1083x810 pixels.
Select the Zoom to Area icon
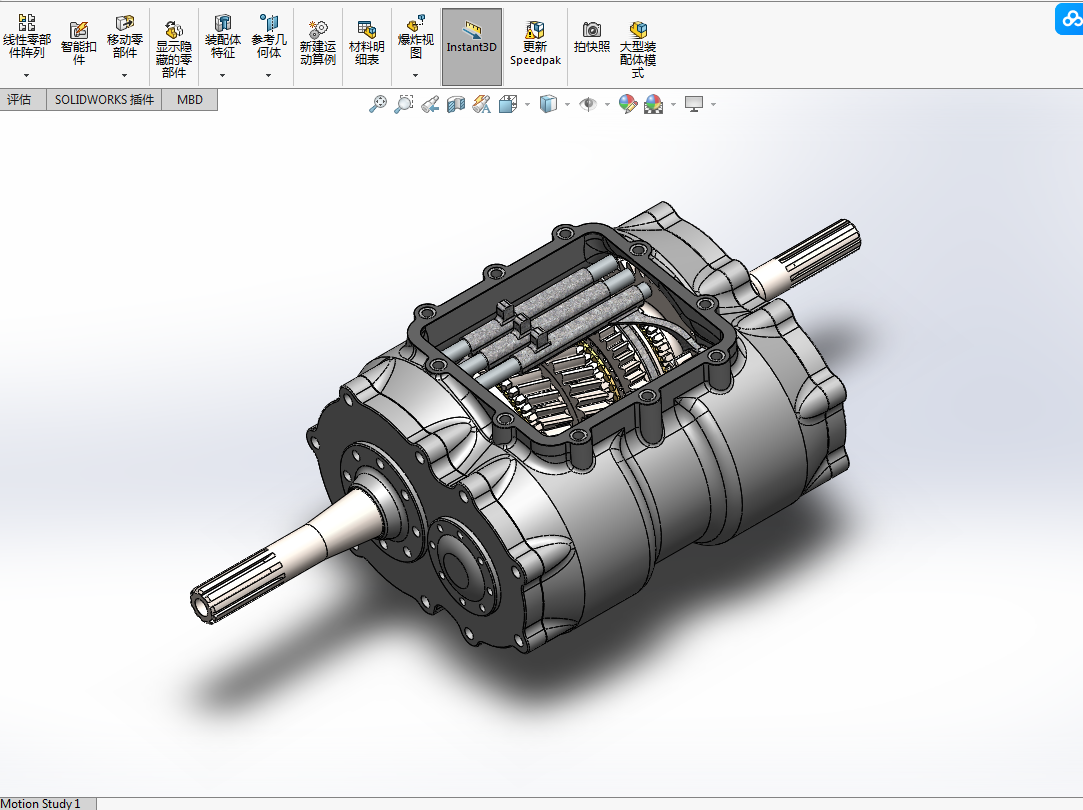[x=404, y=104]
